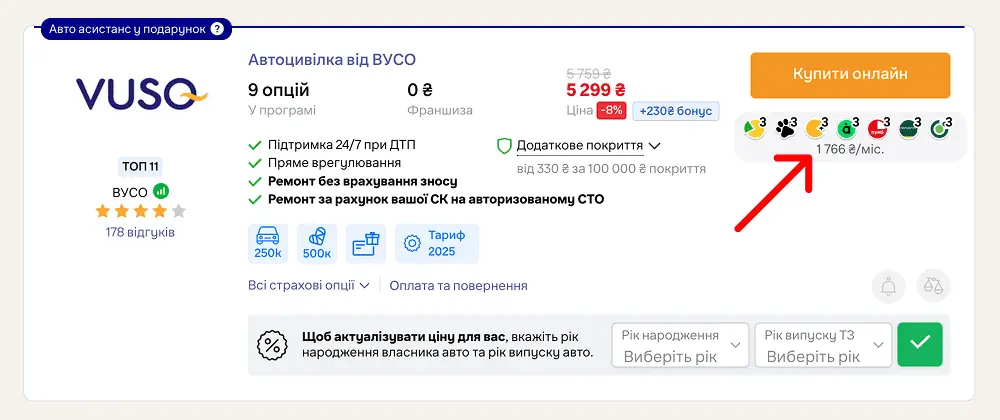Image resolution: width=1000 pixels, height=420 pixels.
Task: Open the Рік випуску ТЗ dropdown
Action: (823, 345)
